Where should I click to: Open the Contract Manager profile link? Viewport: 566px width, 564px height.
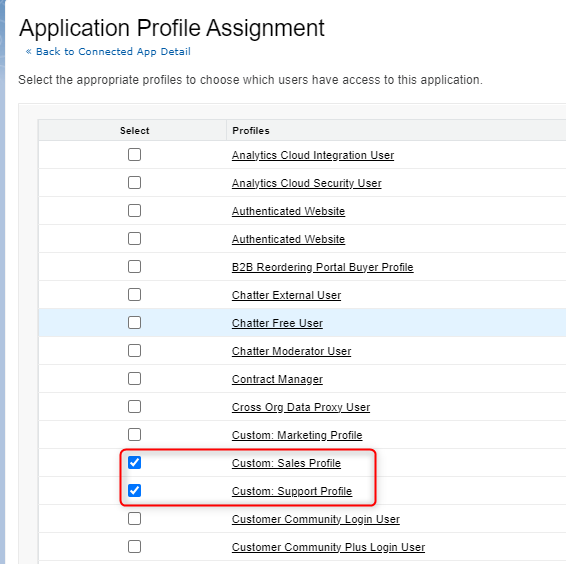click(x=277, y=379)
